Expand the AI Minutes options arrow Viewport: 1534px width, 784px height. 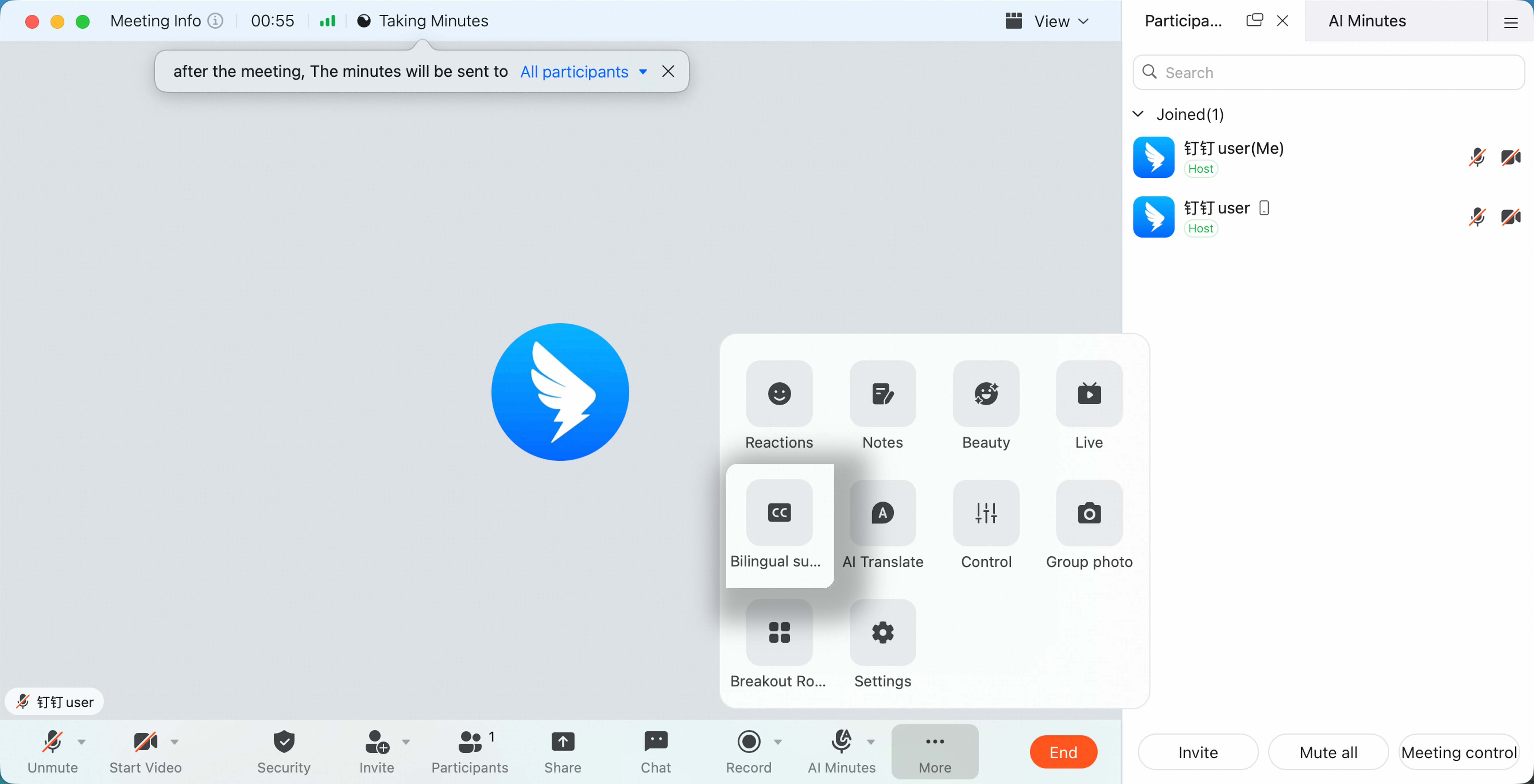(871, 742)
